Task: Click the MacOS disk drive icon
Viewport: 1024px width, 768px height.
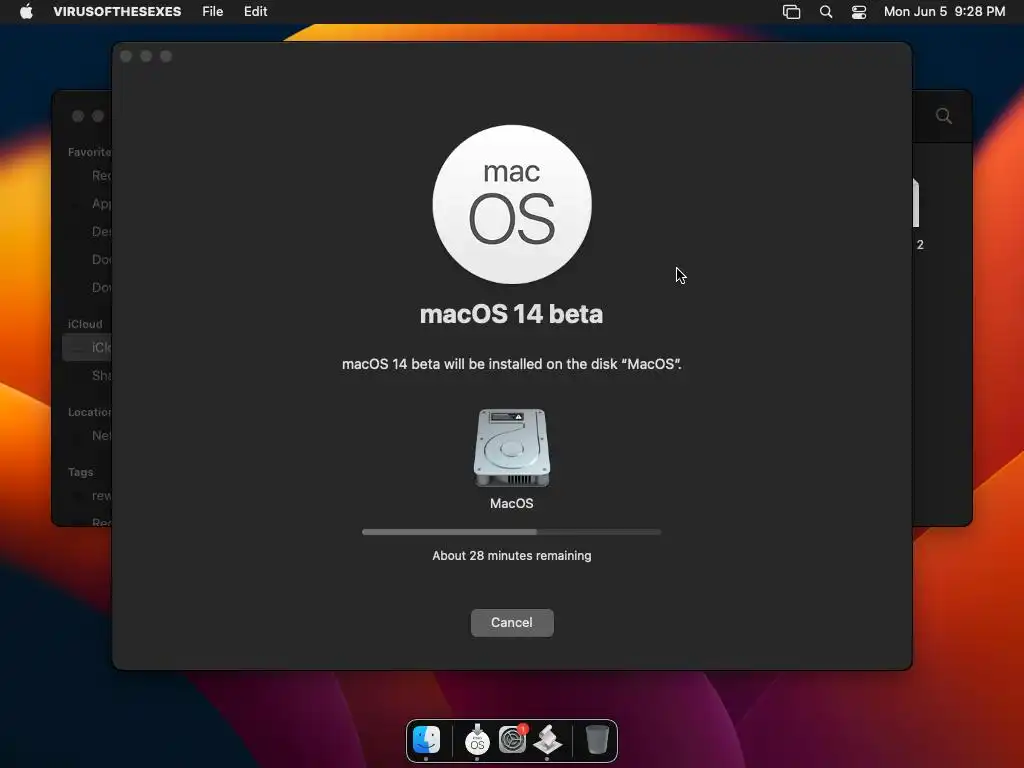Action: tap(512, 448)
